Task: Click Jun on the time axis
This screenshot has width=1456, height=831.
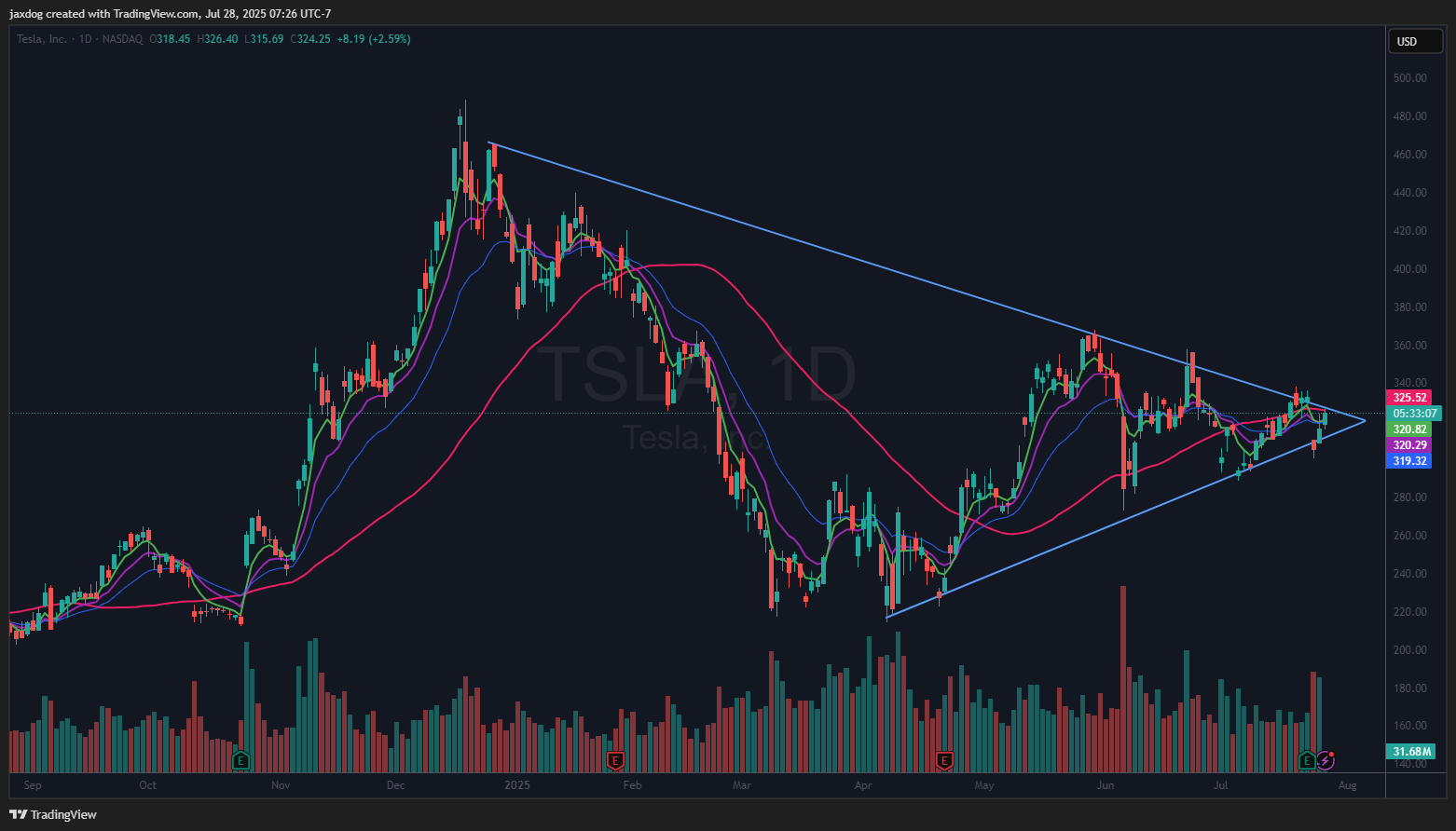Action: (x=1106, y=785)
